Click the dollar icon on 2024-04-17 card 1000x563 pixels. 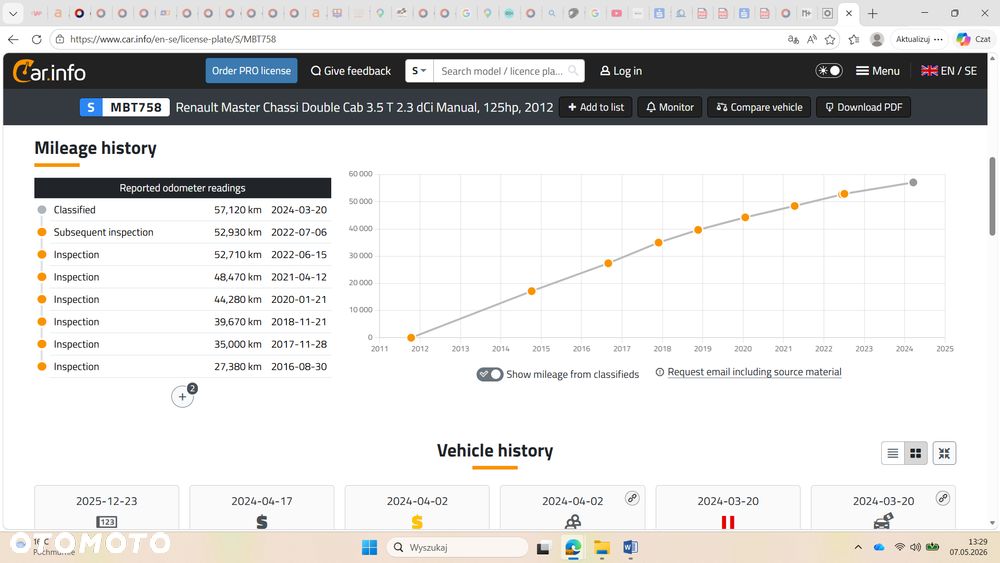(x=261, y=522)
